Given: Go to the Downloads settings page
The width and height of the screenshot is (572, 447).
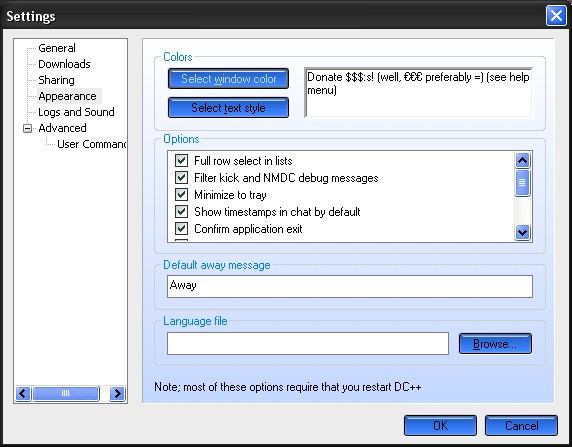Looking at the screenshot, I should pyautogui.click(x=64, y=64).
